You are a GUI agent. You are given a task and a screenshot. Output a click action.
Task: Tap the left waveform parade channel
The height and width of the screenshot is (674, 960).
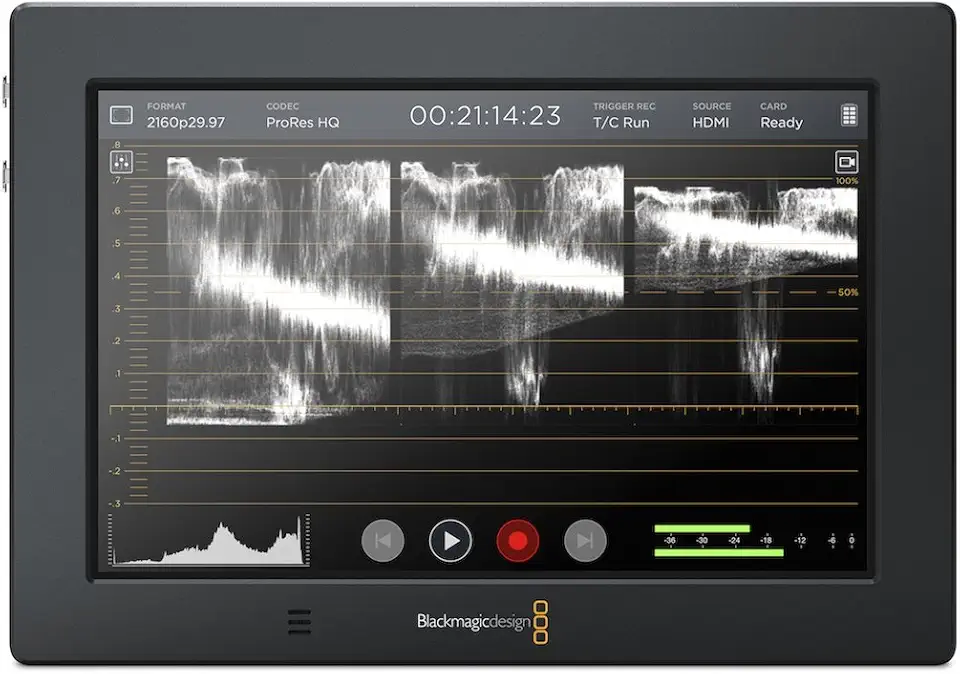(279, 291)
